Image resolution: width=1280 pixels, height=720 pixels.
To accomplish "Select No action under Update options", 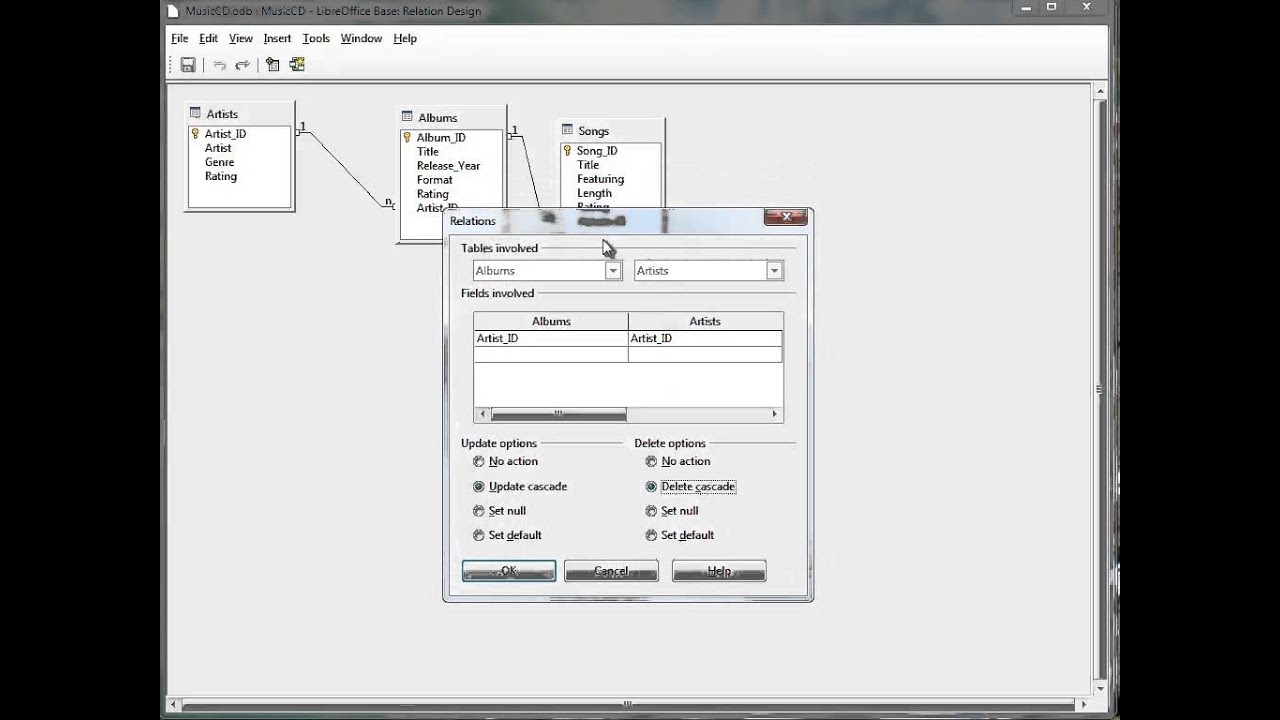I will click(x=478, y=462).
